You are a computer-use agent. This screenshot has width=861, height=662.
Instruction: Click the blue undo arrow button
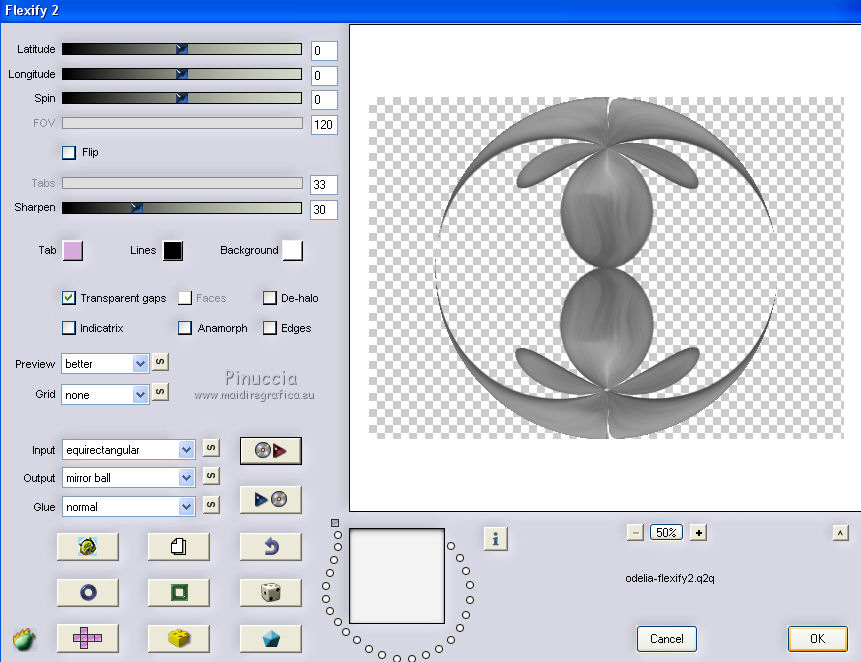click(271, 547)
